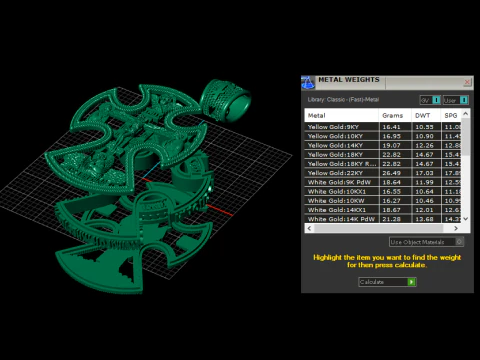Click the horizontal scrollbar thumb

378,228
